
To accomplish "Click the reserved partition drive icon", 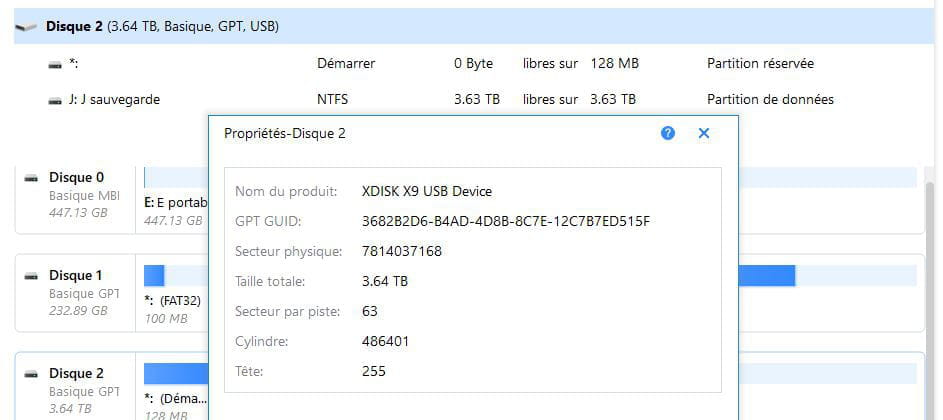I will point(55,64).
